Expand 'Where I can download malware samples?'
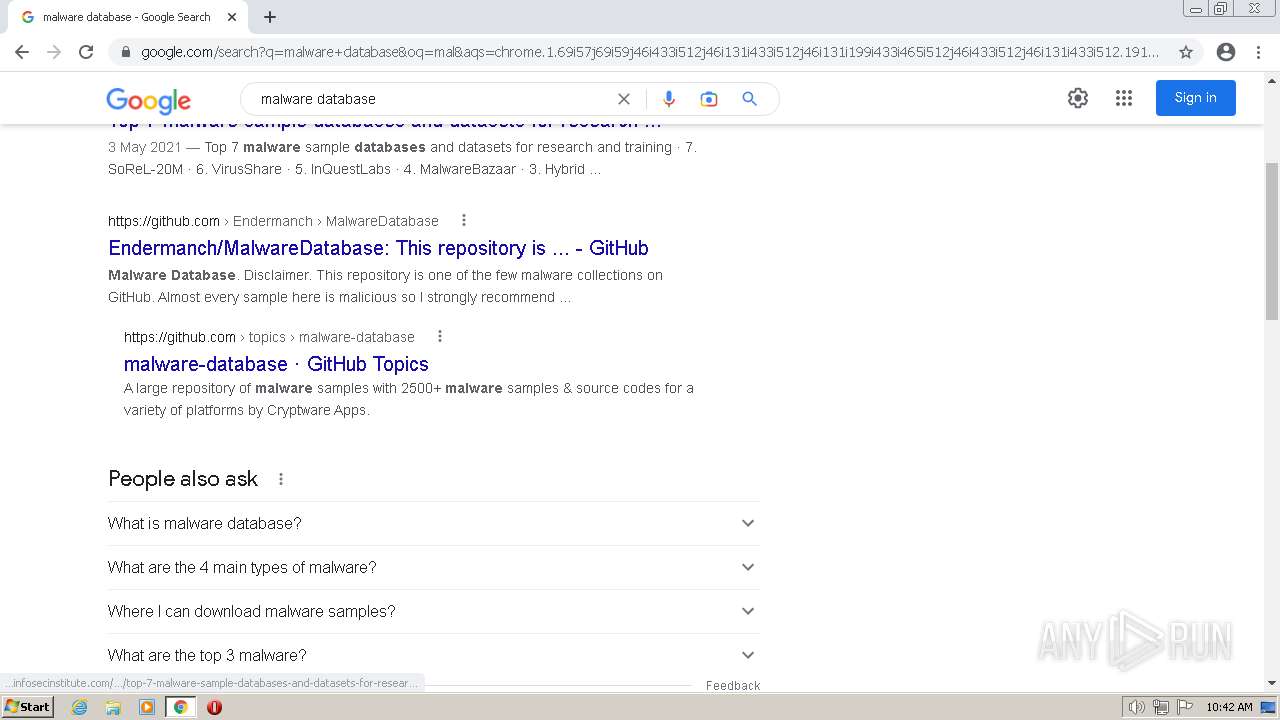Screen dimensions: 1280x720 pyautogui.click(x=433, y=611)
